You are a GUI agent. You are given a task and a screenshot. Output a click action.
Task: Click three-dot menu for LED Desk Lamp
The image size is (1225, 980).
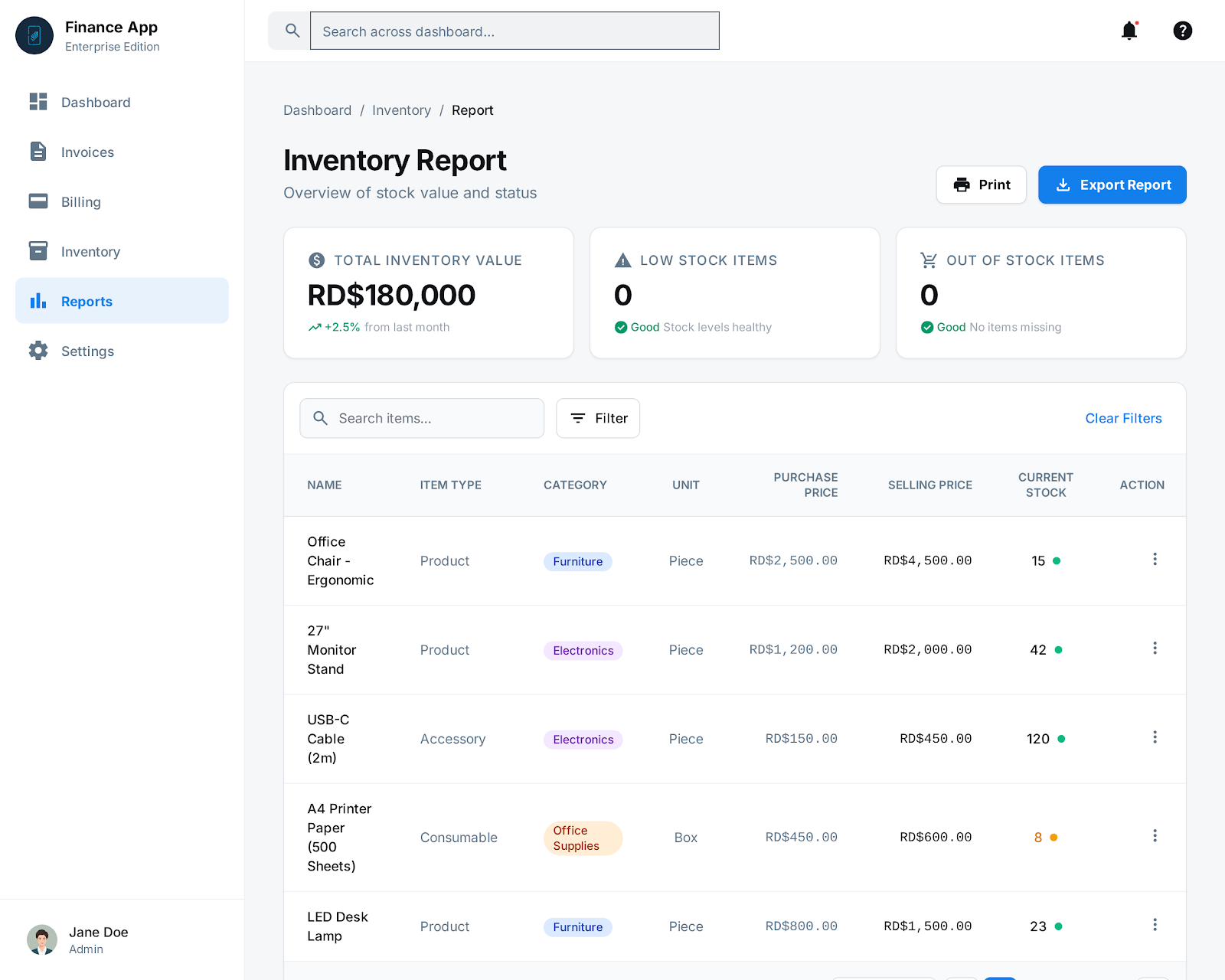[1155, 925]
